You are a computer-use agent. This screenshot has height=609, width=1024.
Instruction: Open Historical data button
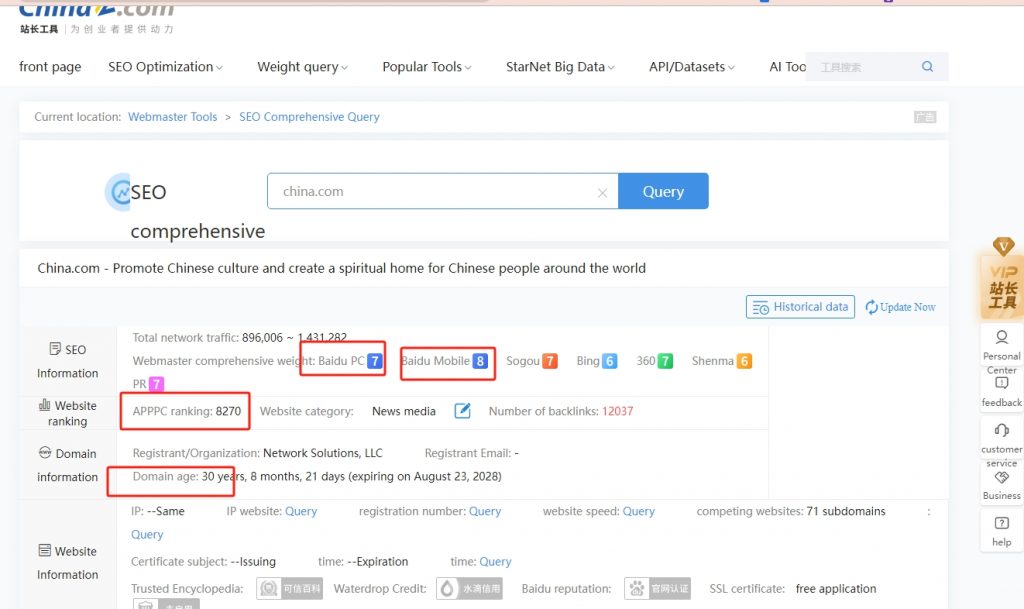click(800, 307)
